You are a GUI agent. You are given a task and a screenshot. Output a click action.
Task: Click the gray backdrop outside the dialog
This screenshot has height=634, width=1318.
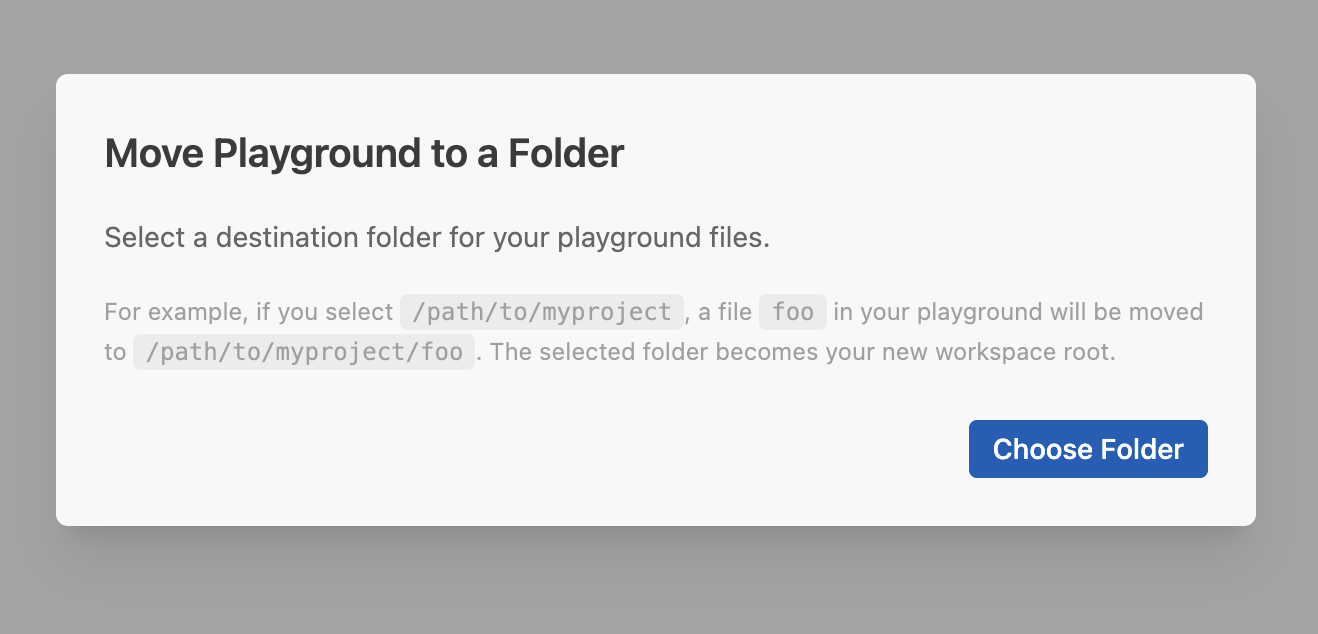[30, 317]
